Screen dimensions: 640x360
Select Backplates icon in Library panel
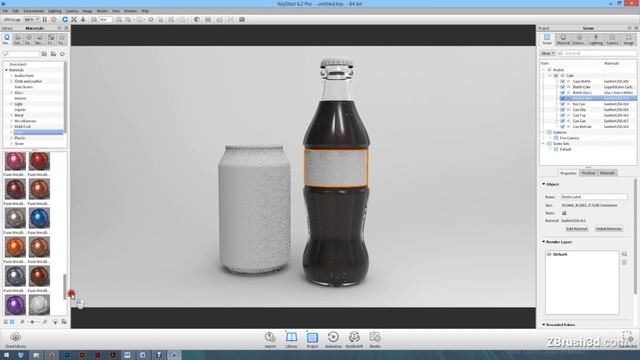pyautogui.click(x=39, y=39)
